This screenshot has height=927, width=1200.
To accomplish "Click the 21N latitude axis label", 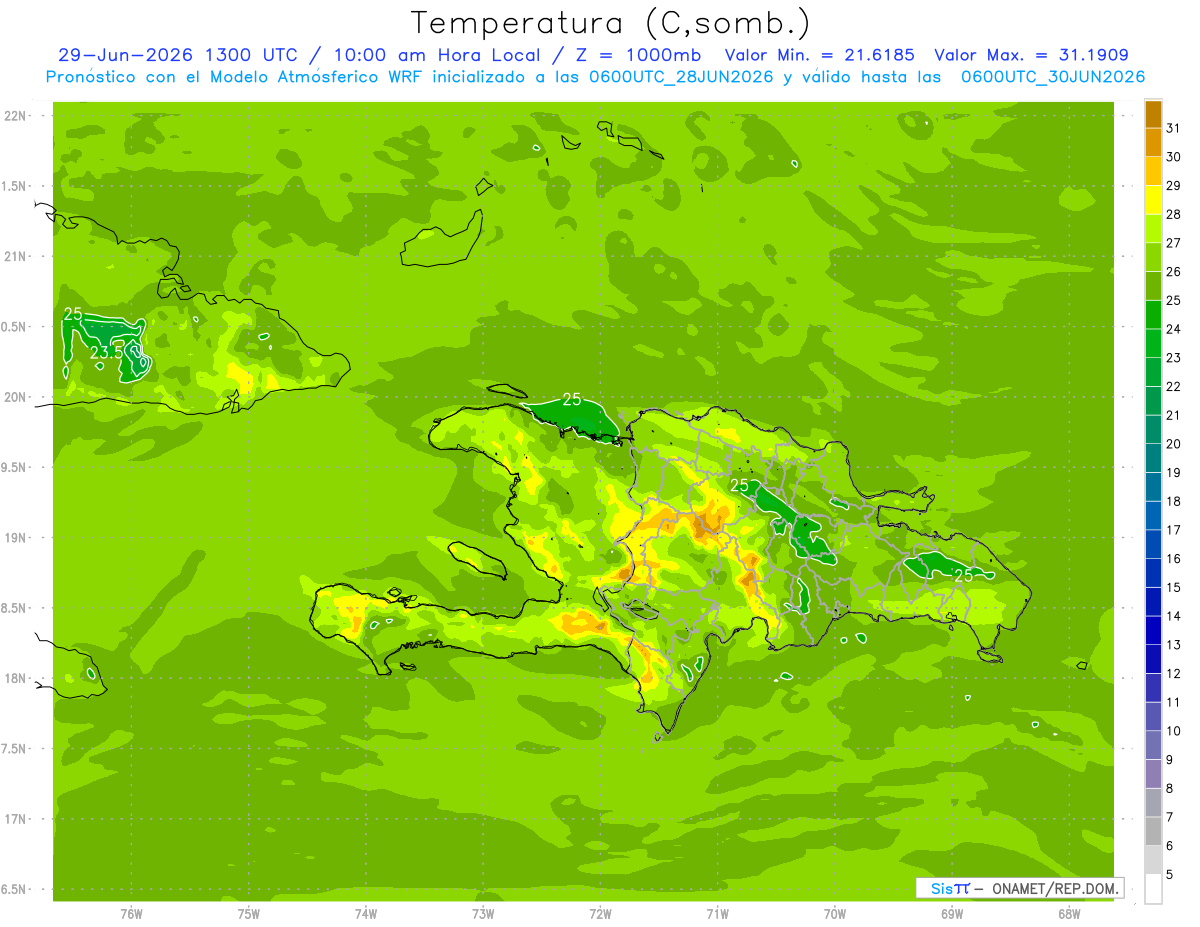I will pos(16,256).
